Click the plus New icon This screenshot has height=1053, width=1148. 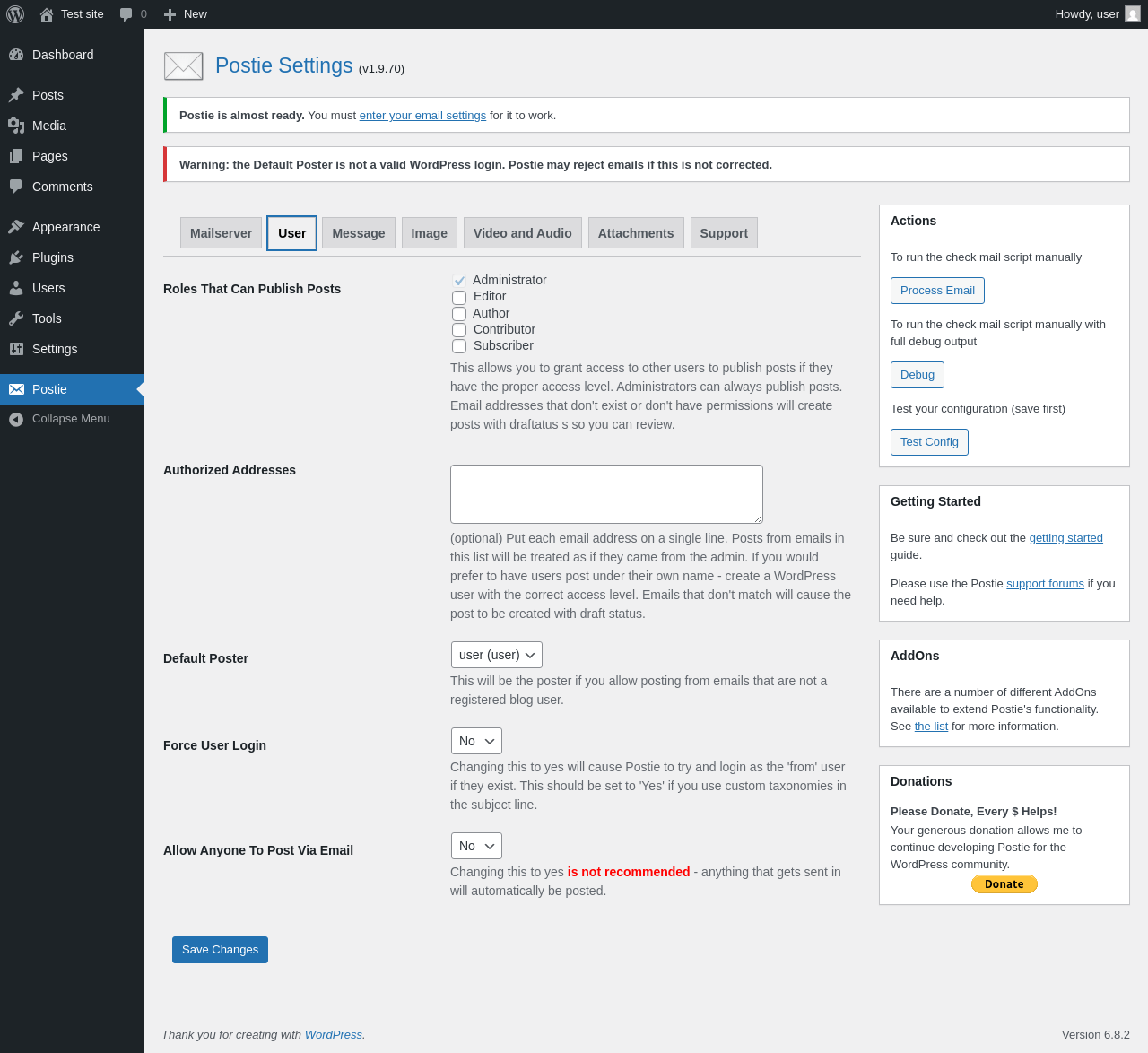[170, 14]
